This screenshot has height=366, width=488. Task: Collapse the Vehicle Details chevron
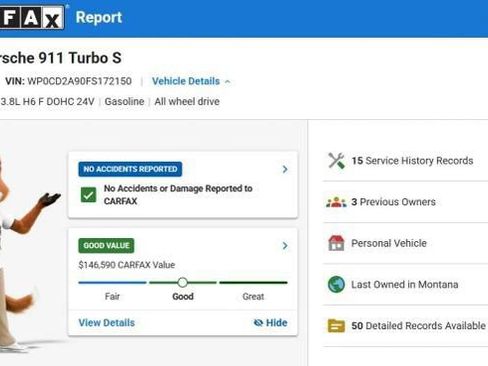(x=228, y=82)
